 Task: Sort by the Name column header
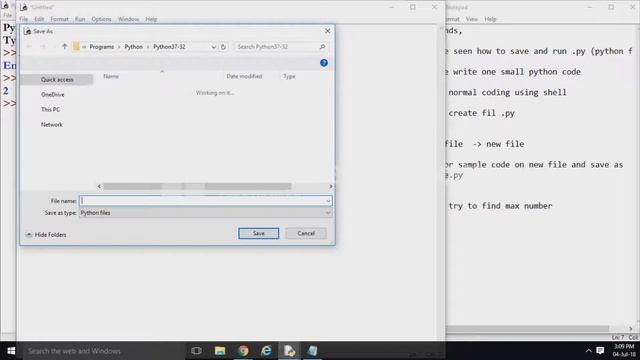point(111,76)
